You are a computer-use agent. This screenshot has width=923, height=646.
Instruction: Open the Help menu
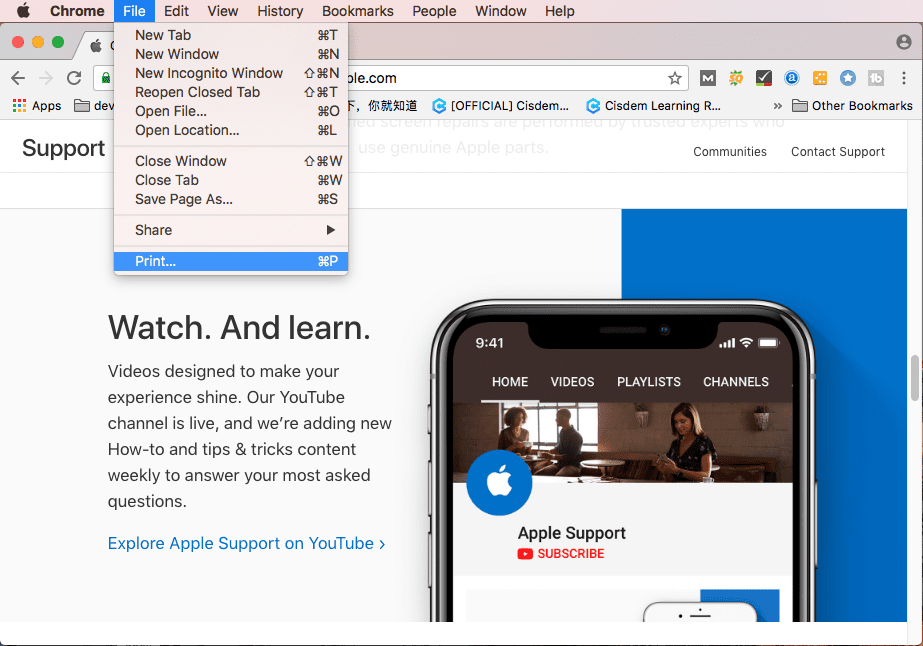(x=559, y=11)
